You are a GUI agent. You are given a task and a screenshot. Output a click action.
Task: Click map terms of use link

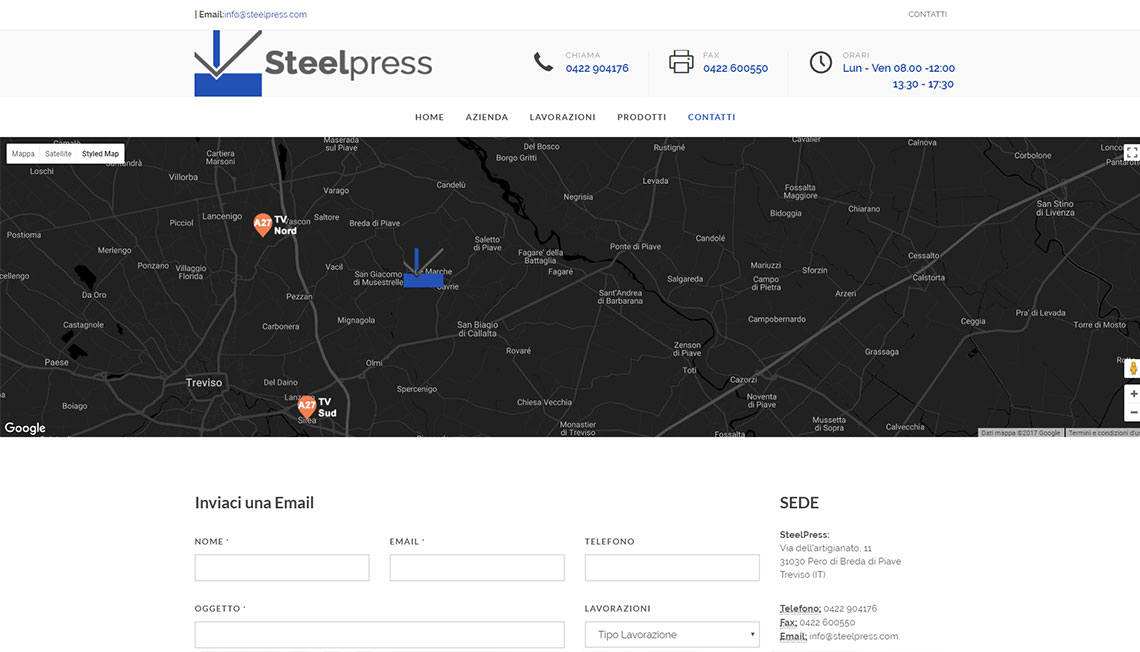1104,432
